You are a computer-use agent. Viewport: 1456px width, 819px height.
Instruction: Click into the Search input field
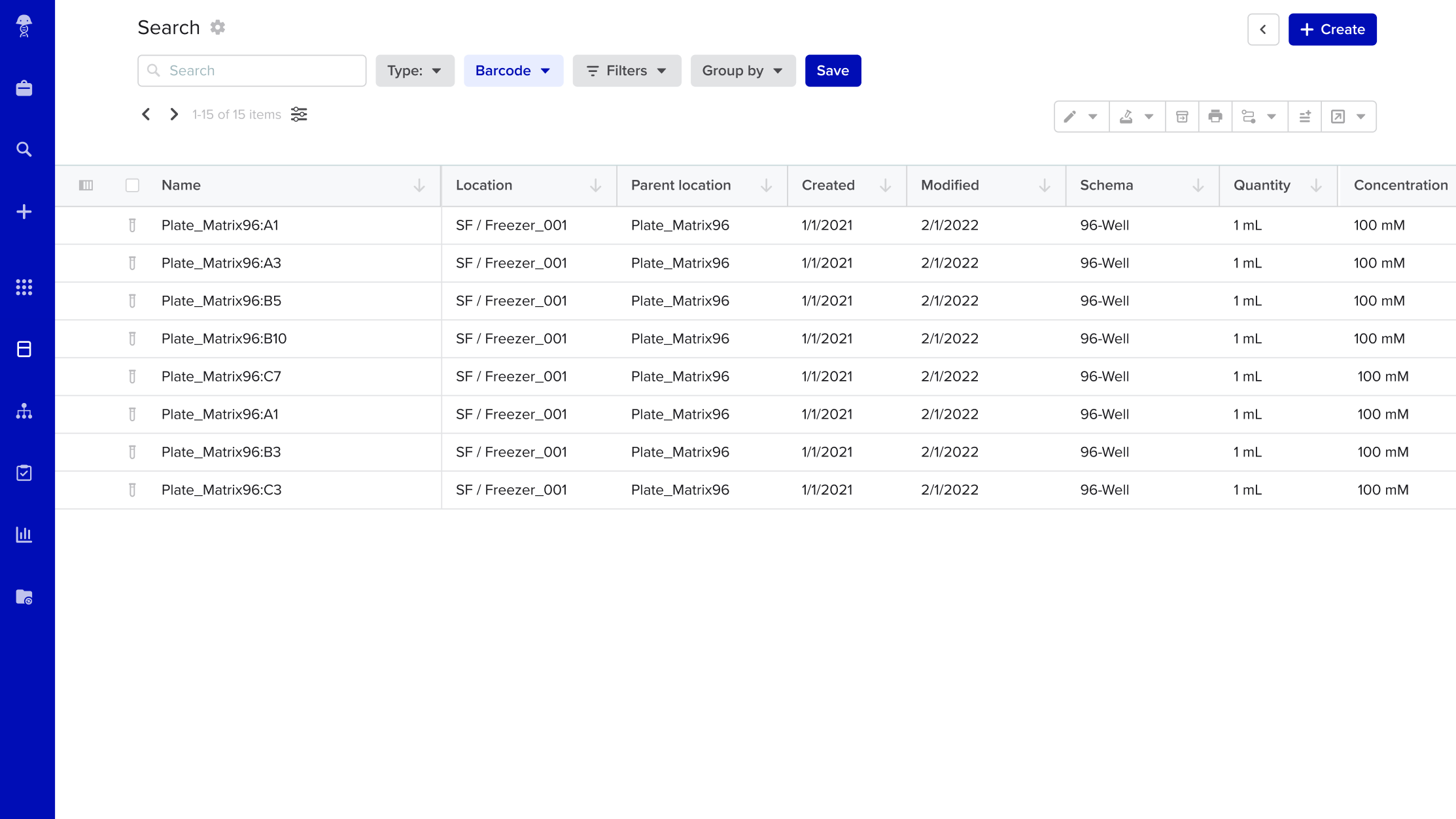click(252, 71)
